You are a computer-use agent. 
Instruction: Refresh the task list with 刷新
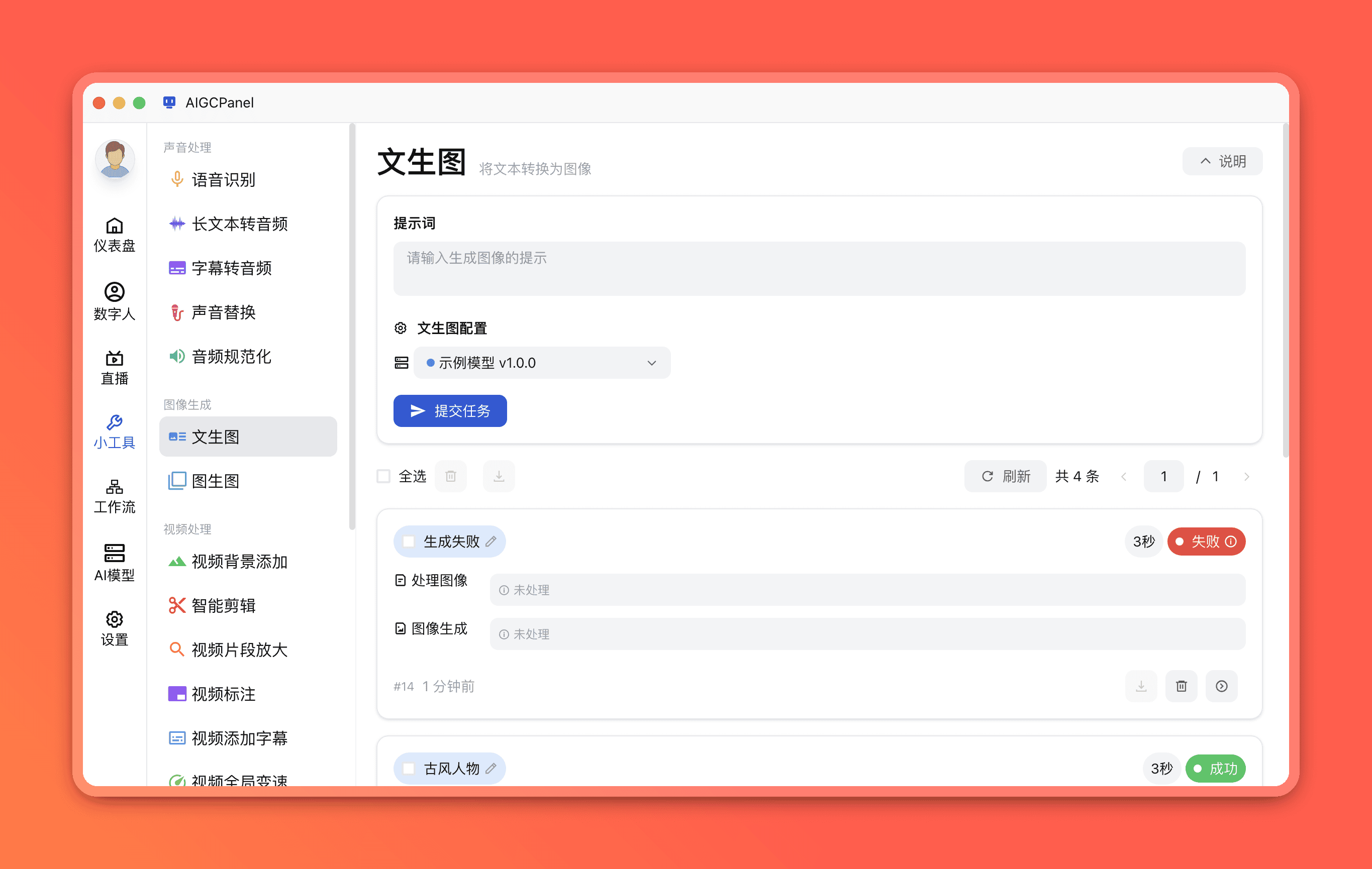(1005, 476)
